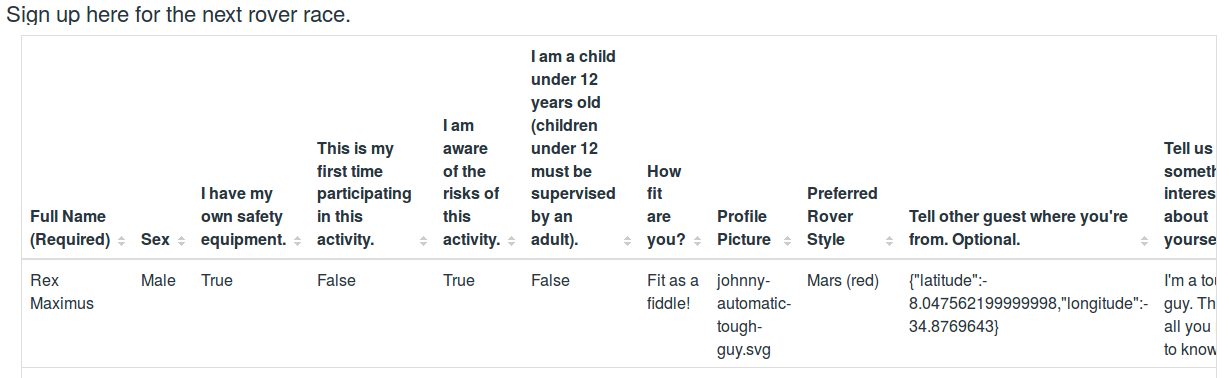Sort the Preferred Rover Style column

pyautogui.click(x=888, y=241)
